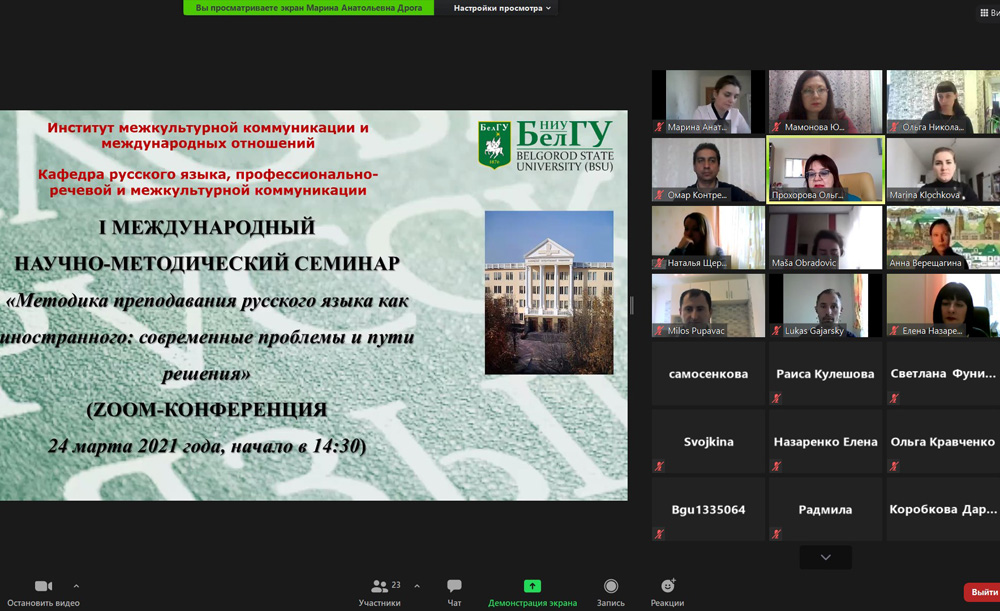The width and height of the screenshot is (1000, 611).
Task: Click the camera icon to stop video
Action: click(43, 586)
